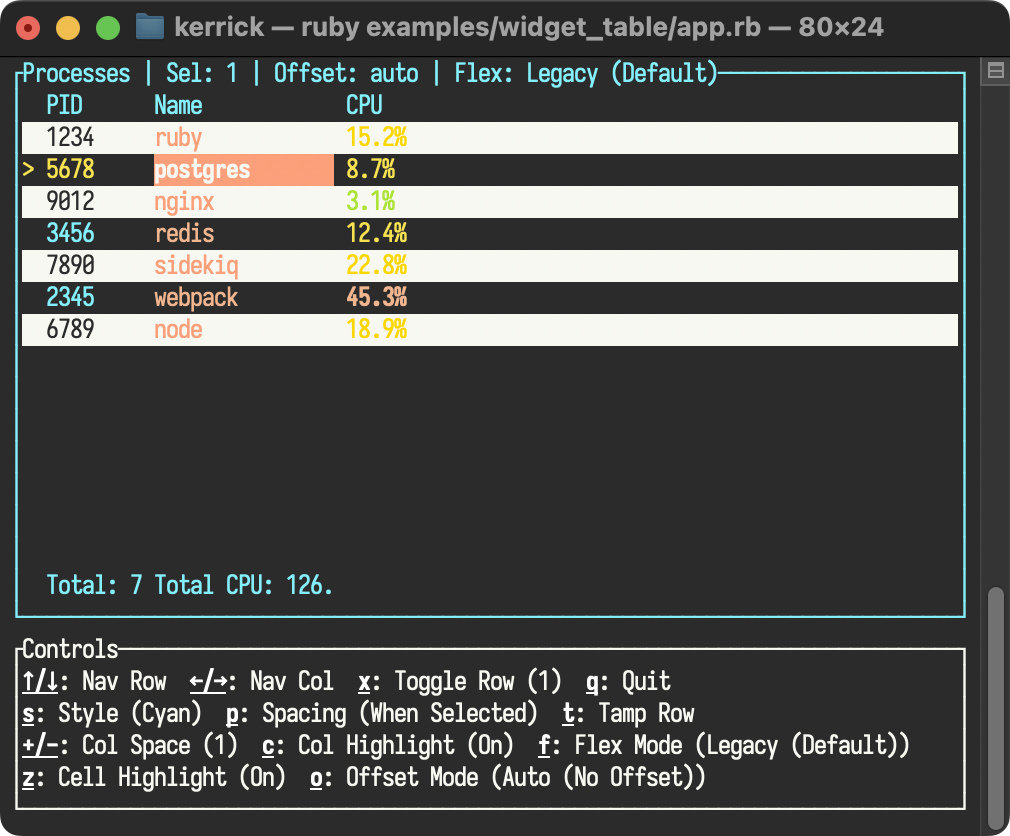1010x836 pixels.
Task: Click the PID column header
Action: 64,106
